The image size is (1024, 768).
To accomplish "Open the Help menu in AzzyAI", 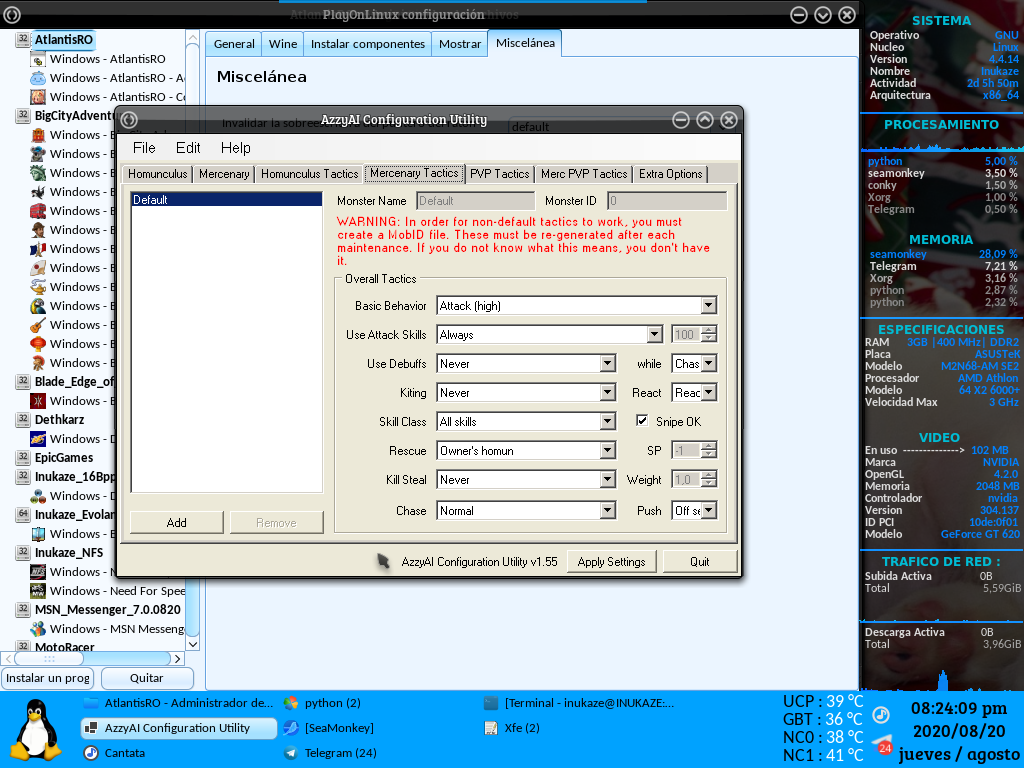I will (x=236, y=148).
